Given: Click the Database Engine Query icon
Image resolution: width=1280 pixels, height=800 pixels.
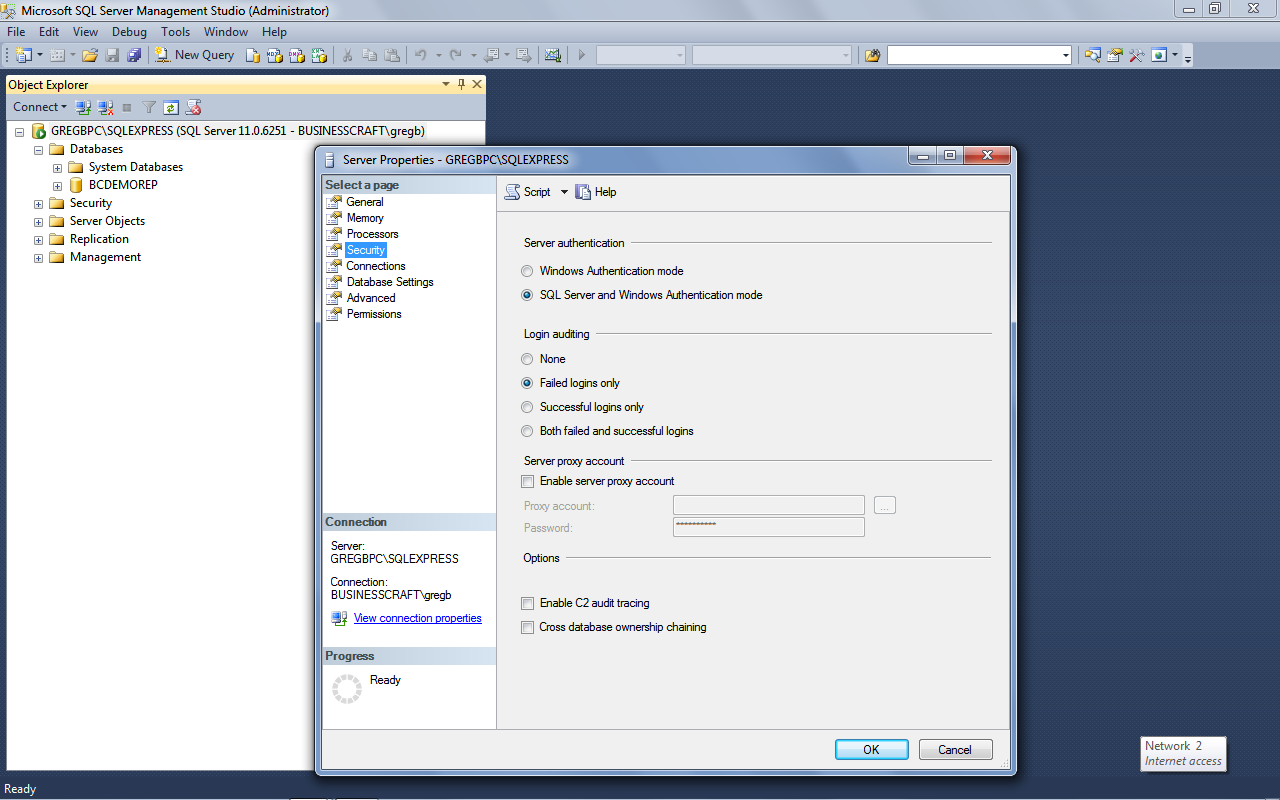Looking at the screenshot, I should [x=254, y=55].
